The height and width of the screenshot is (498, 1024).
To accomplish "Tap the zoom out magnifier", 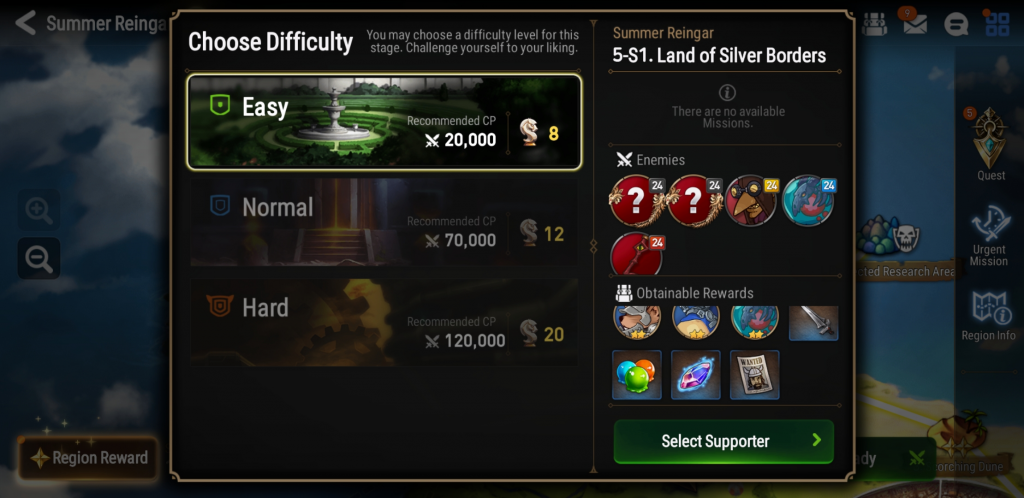I will (x=39, y=258).
